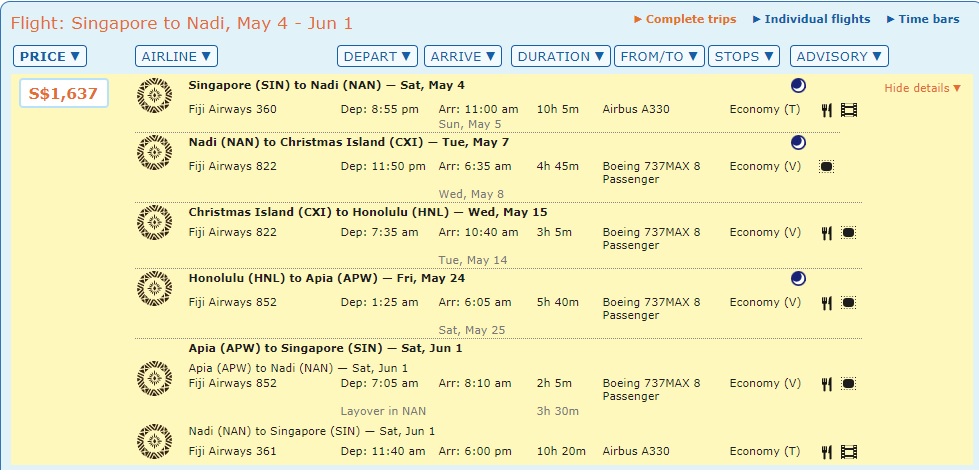
Task: Click Fiji Airways logo for Christmas Island to Honolulu
Action: pyautogui.click(x=154, y=223)
